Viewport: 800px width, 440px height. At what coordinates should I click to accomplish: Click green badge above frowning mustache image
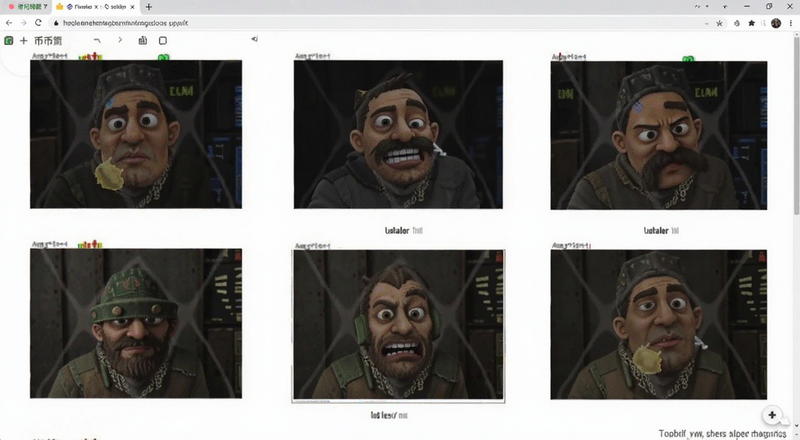pyautogui.click(x=688, y=59)
